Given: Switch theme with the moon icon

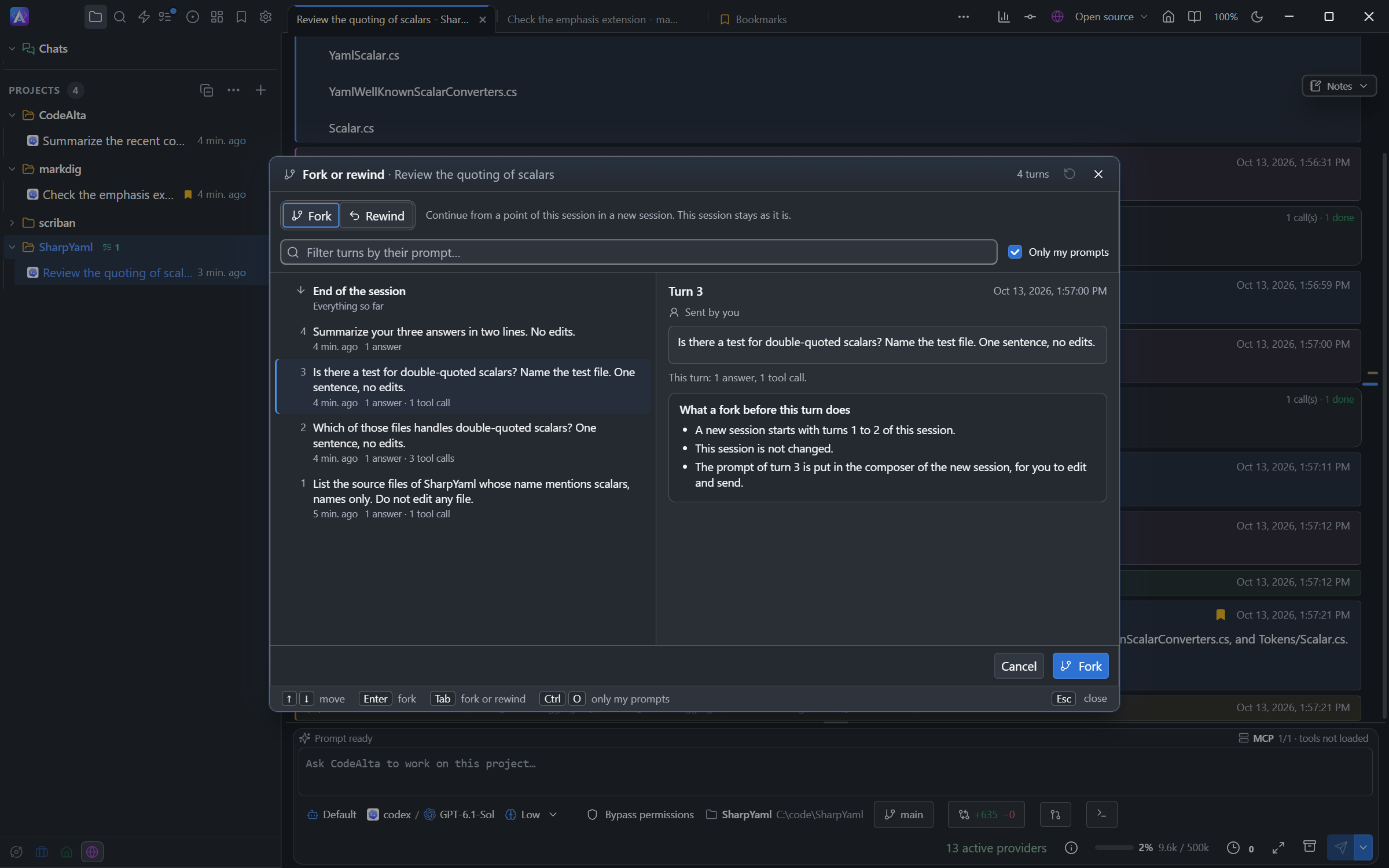Looking at the screenshot, I should point(1257,17).
